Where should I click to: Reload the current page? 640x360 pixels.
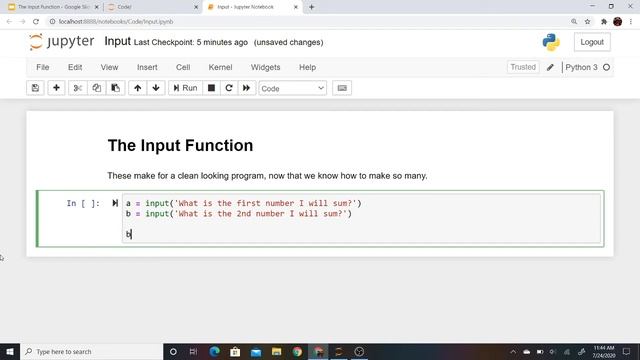(36, 22)
